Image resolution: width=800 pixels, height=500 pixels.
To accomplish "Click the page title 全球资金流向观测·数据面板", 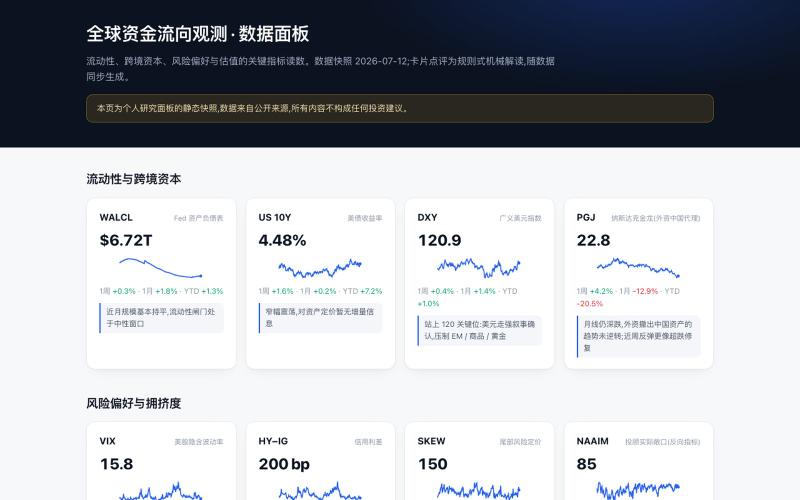I will point(197,34).
